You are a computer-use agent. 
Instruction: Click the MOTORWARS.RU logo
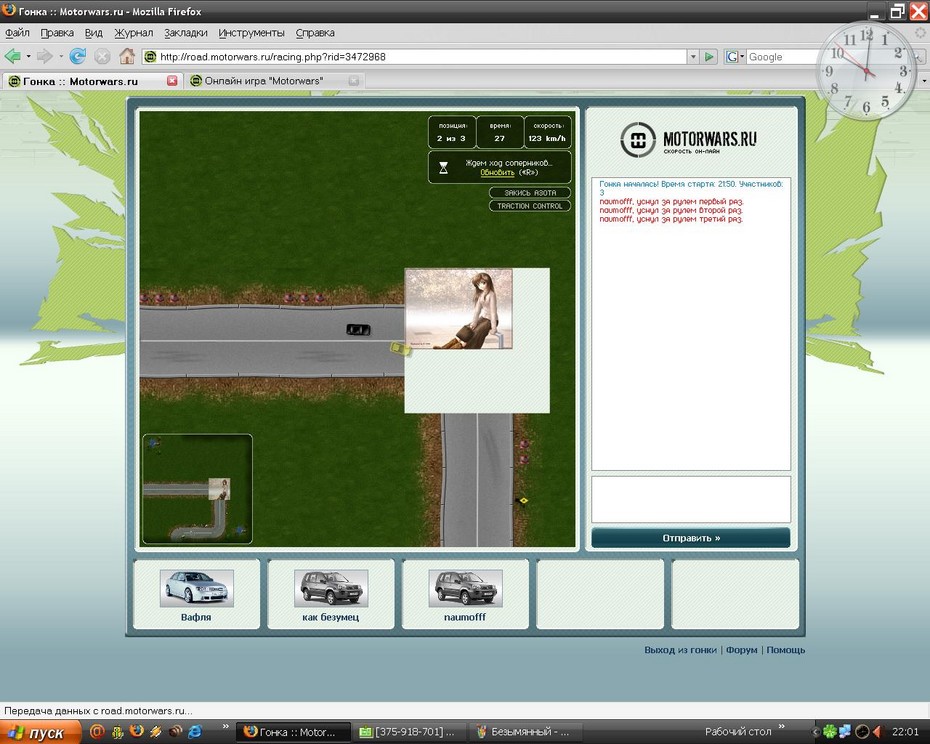point(689,140)
